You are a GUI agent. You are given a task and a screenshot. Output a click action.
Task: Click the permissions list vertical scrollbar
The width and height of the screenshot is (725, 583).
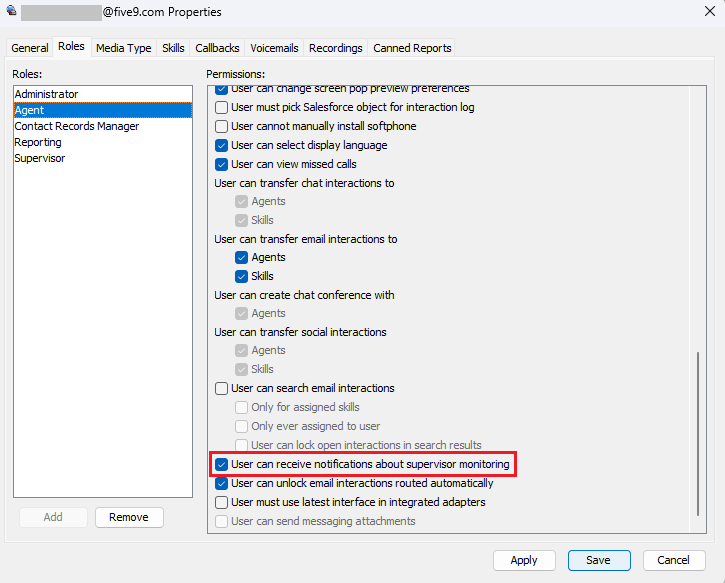point(698,434)
